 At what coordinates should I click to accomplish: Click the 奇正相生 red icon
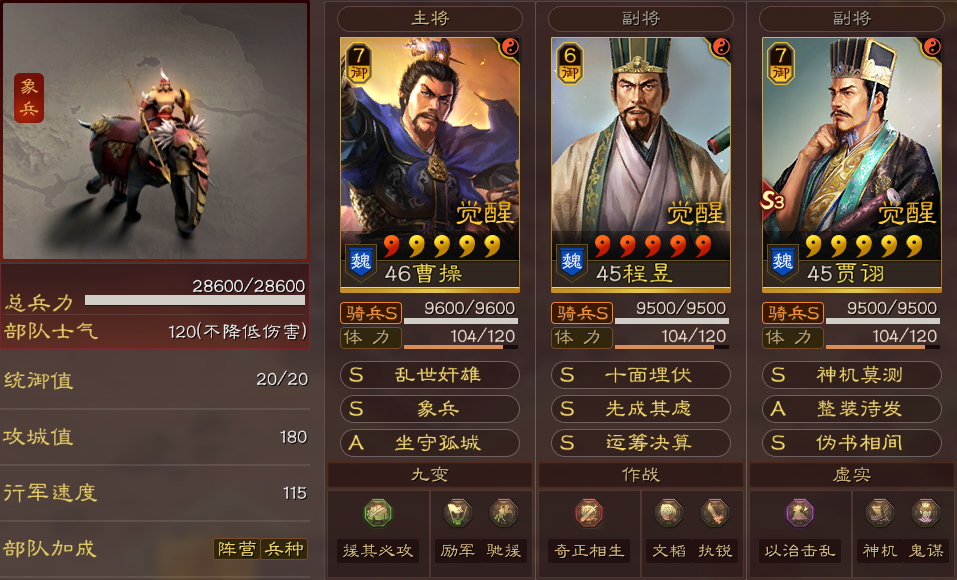pyautogui.click(x=588, y=513)
